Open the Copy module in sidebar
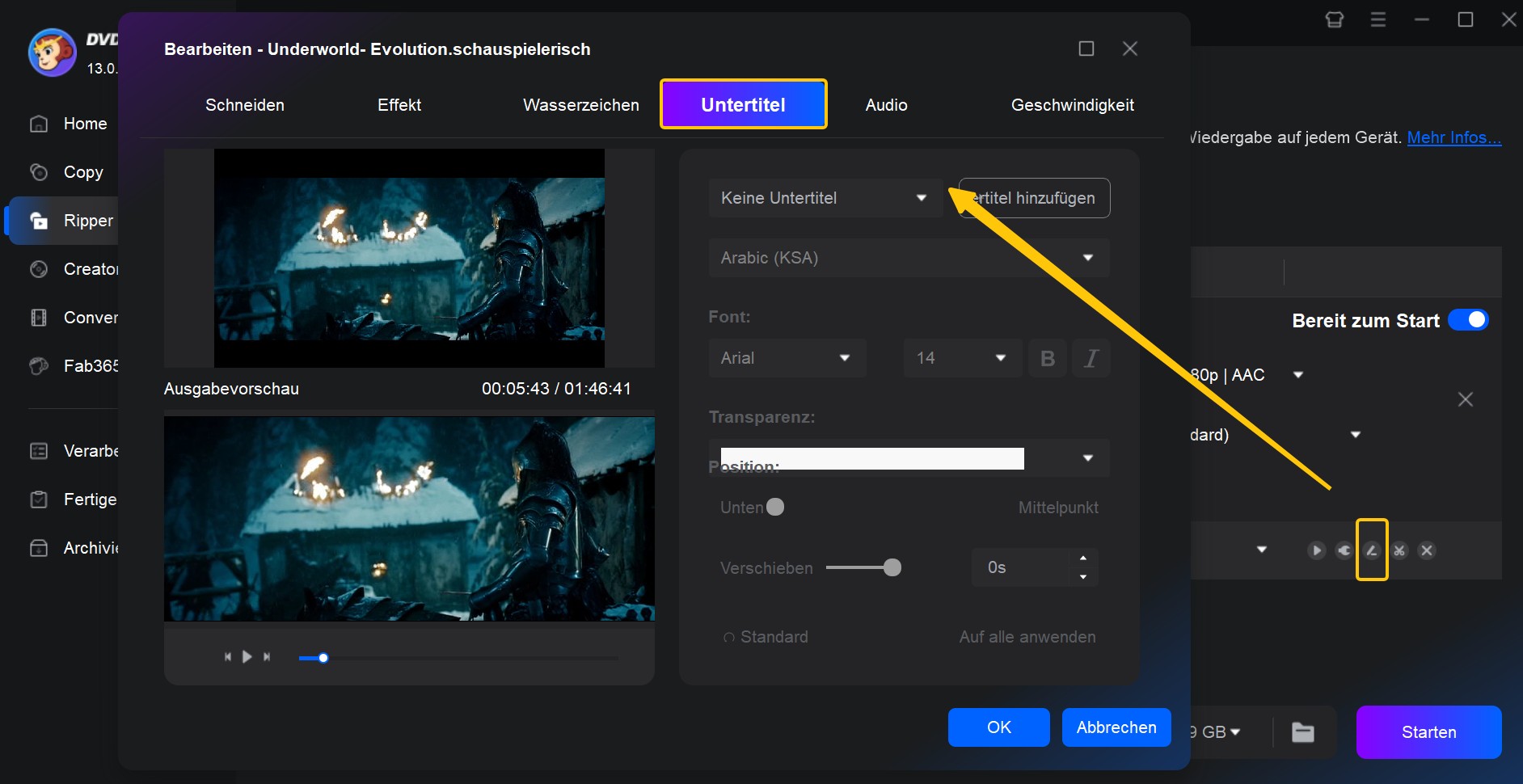The image size is (1523, 784). [67, 172]
